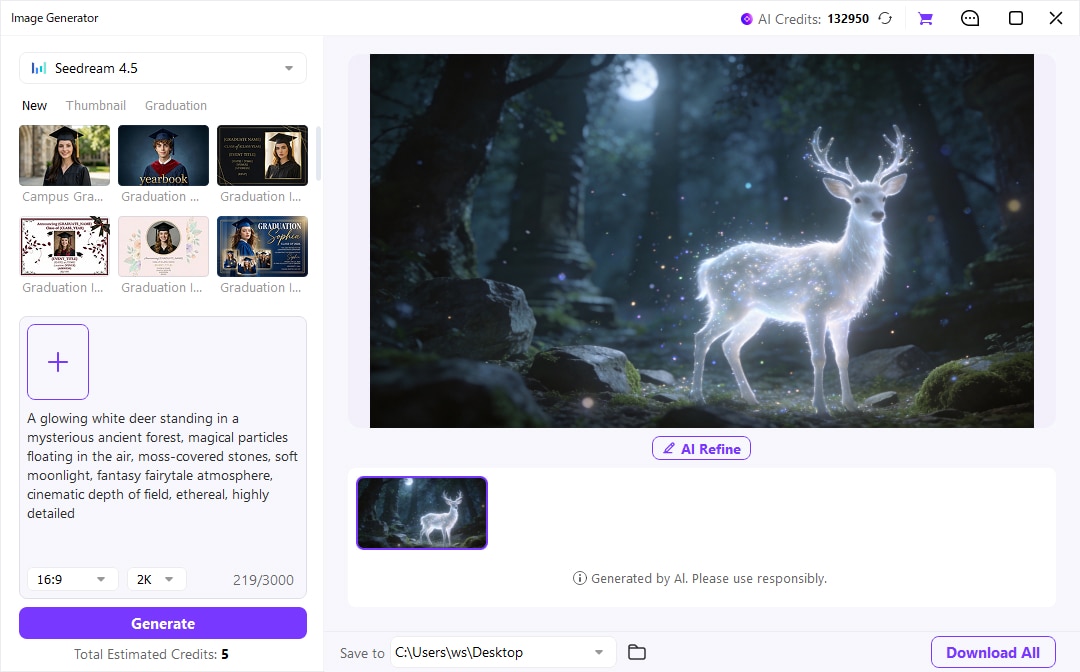Click the plus icon to add image
This screenshot has height=672, width=1080.
[58, 362]
